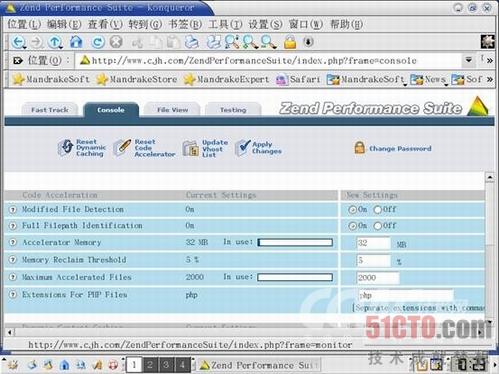Switch to the Fast Track tab

(50, 110)
